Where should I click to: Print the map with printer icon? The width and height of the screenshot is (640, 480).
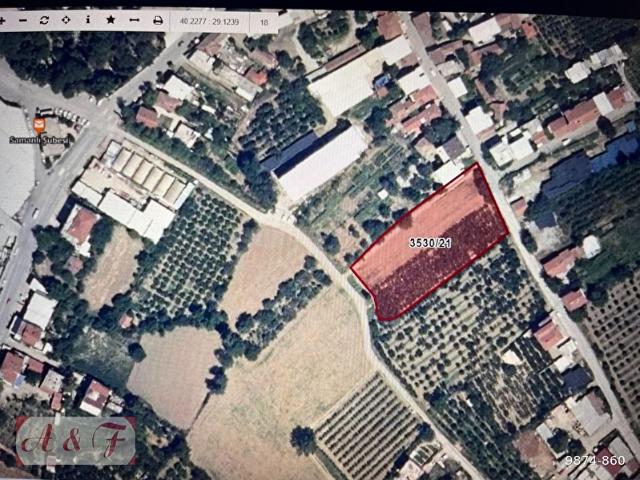[x=158, y=20]
